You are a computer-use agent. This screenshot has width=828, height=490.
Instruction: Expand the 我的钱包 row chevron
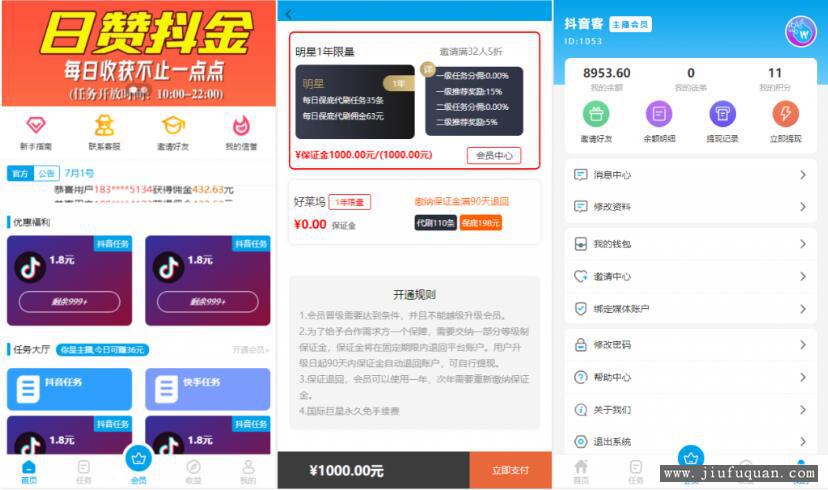click(x=803, y=244)
